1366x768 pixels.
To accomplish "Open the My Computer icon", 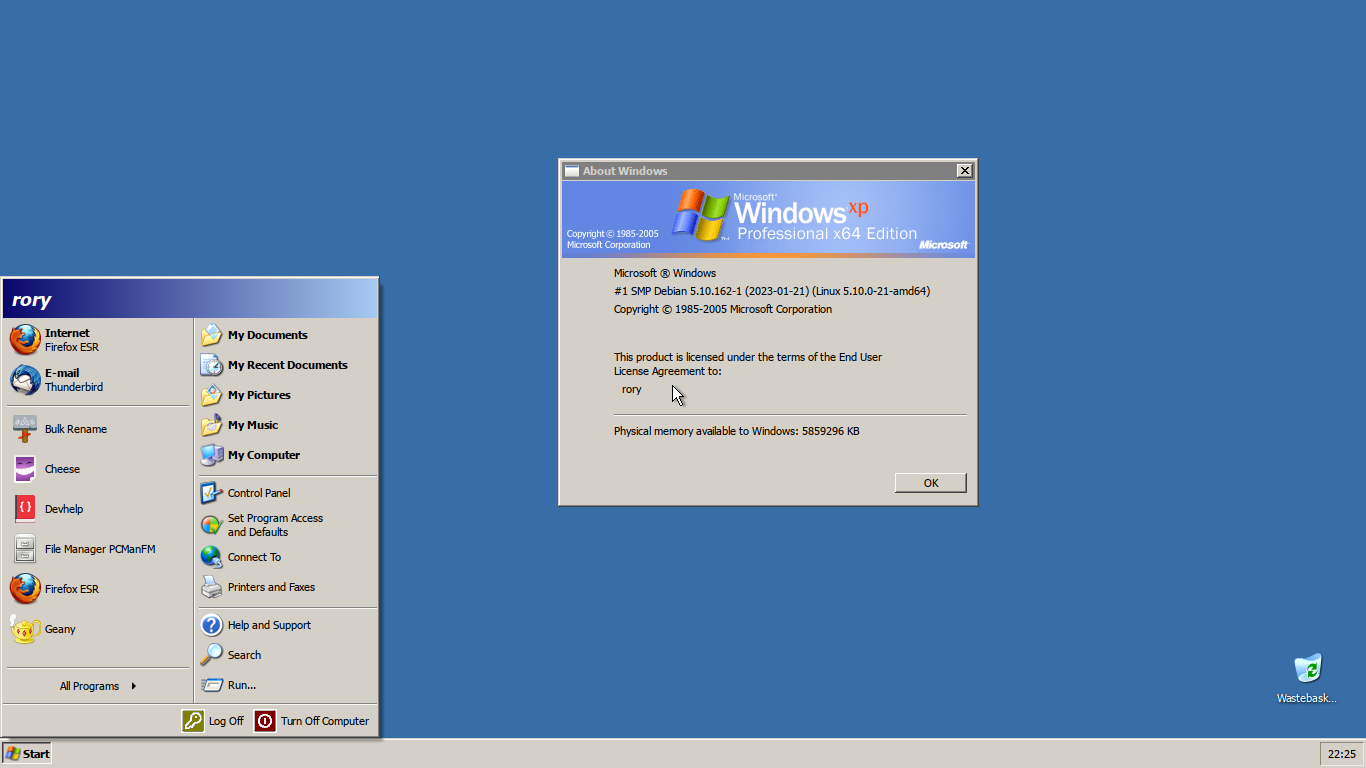I will pos(211,455).
